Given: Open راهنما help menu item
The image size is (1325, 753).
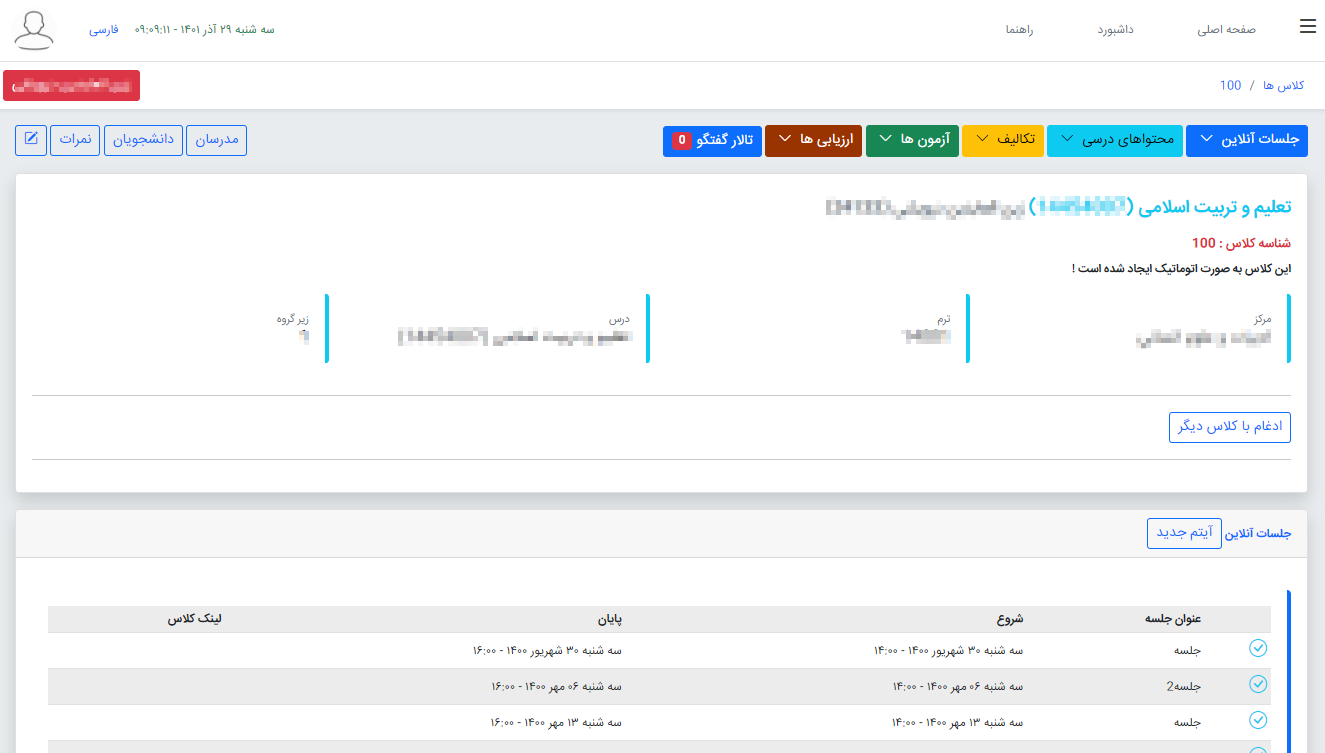Looking at the screenshot, I should 1019,30.
